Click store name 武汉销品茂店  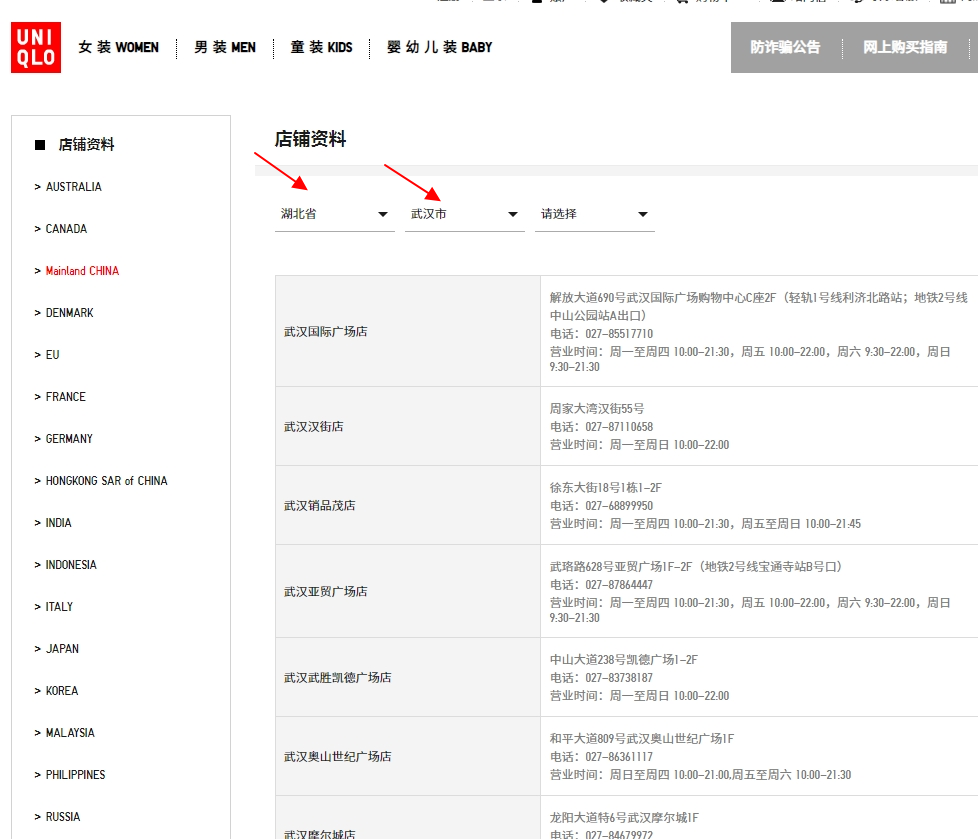[x=319, y=506]
